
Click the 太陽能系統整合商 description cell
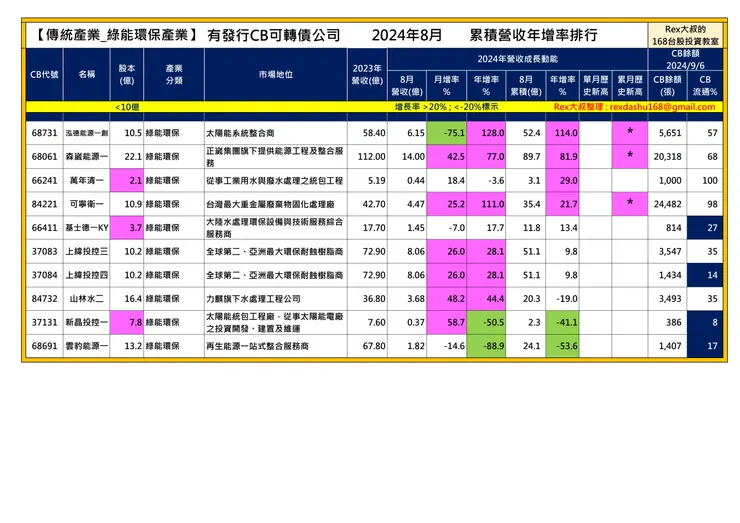tap(276, 133)
